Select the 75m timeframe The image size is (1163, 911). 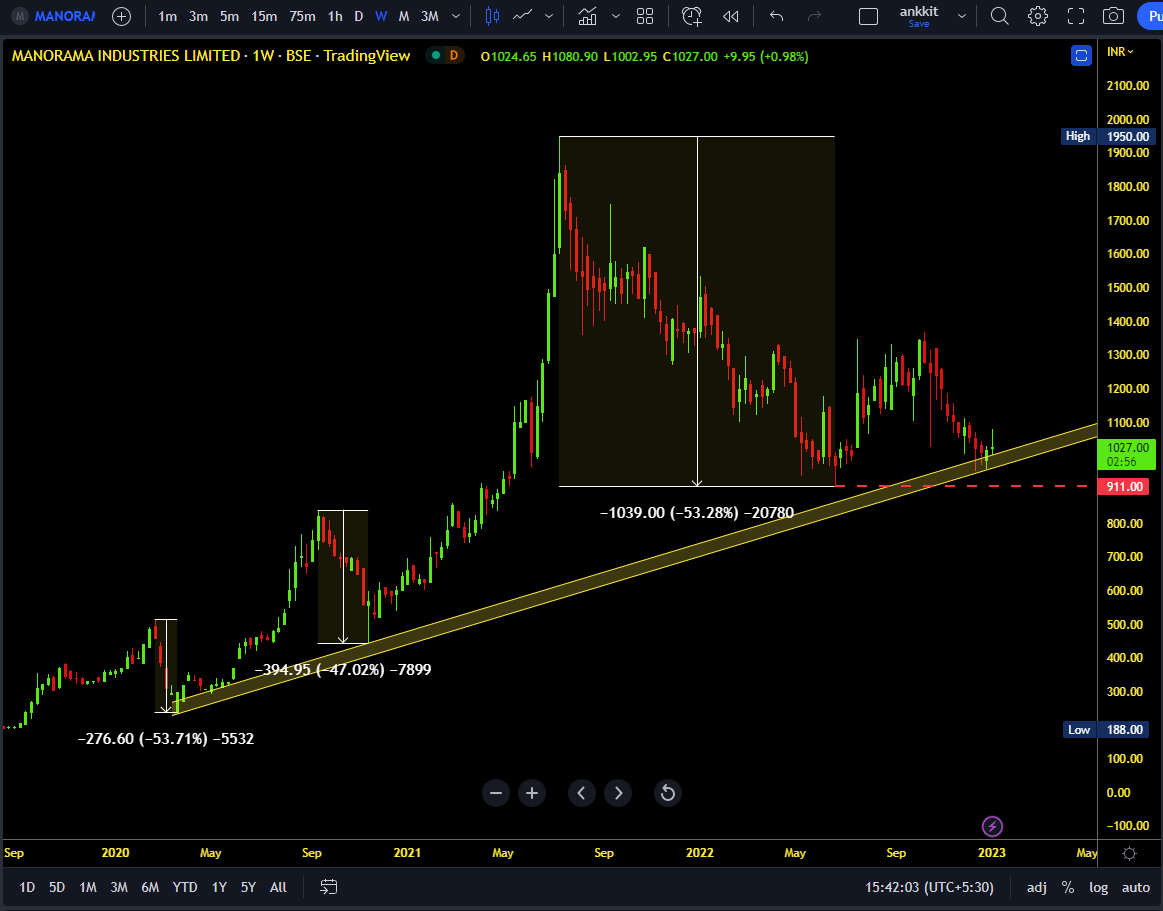(x=302, y=16)
